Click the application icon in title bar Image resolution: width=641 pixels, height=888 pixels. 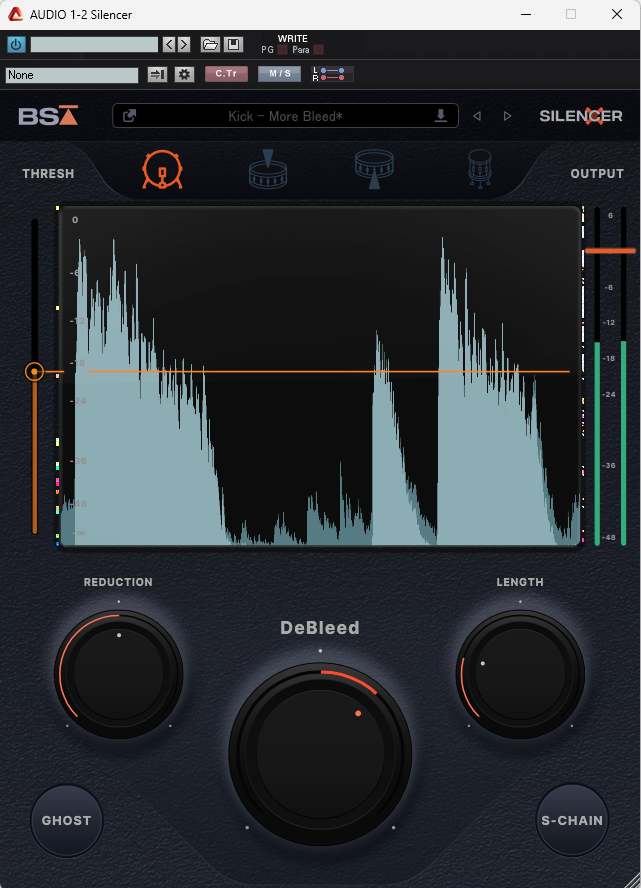pyautogui.click(x=15, y=14)
